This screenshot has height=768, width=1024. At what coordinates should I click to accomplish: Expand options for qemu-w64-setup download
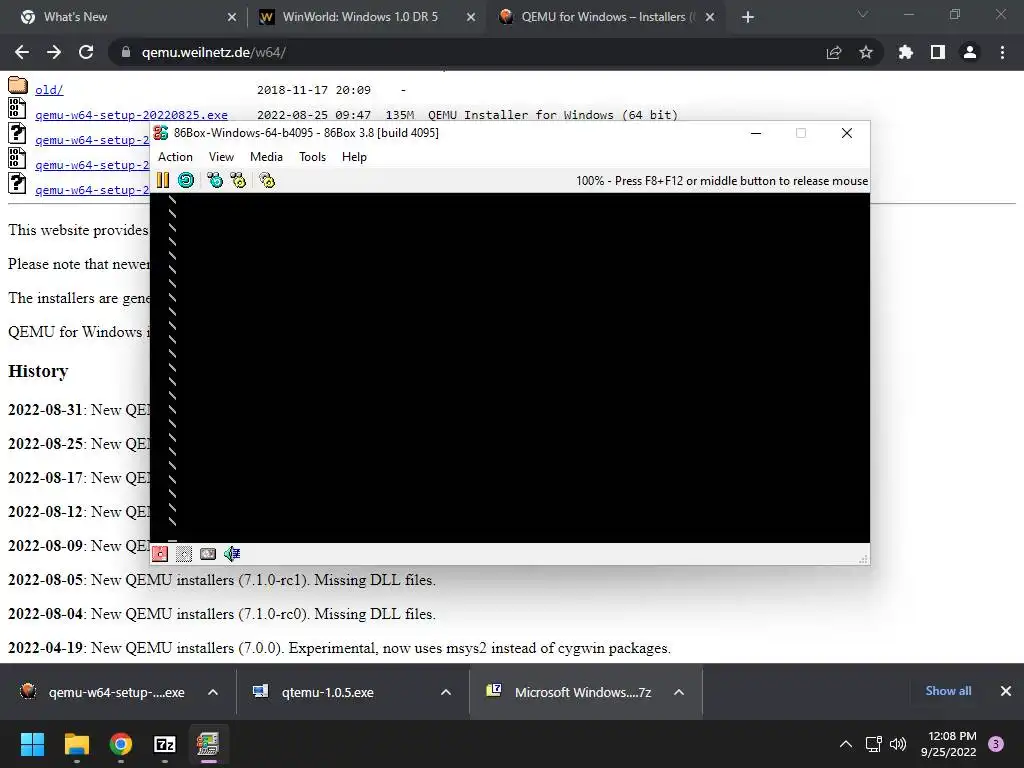213,692
